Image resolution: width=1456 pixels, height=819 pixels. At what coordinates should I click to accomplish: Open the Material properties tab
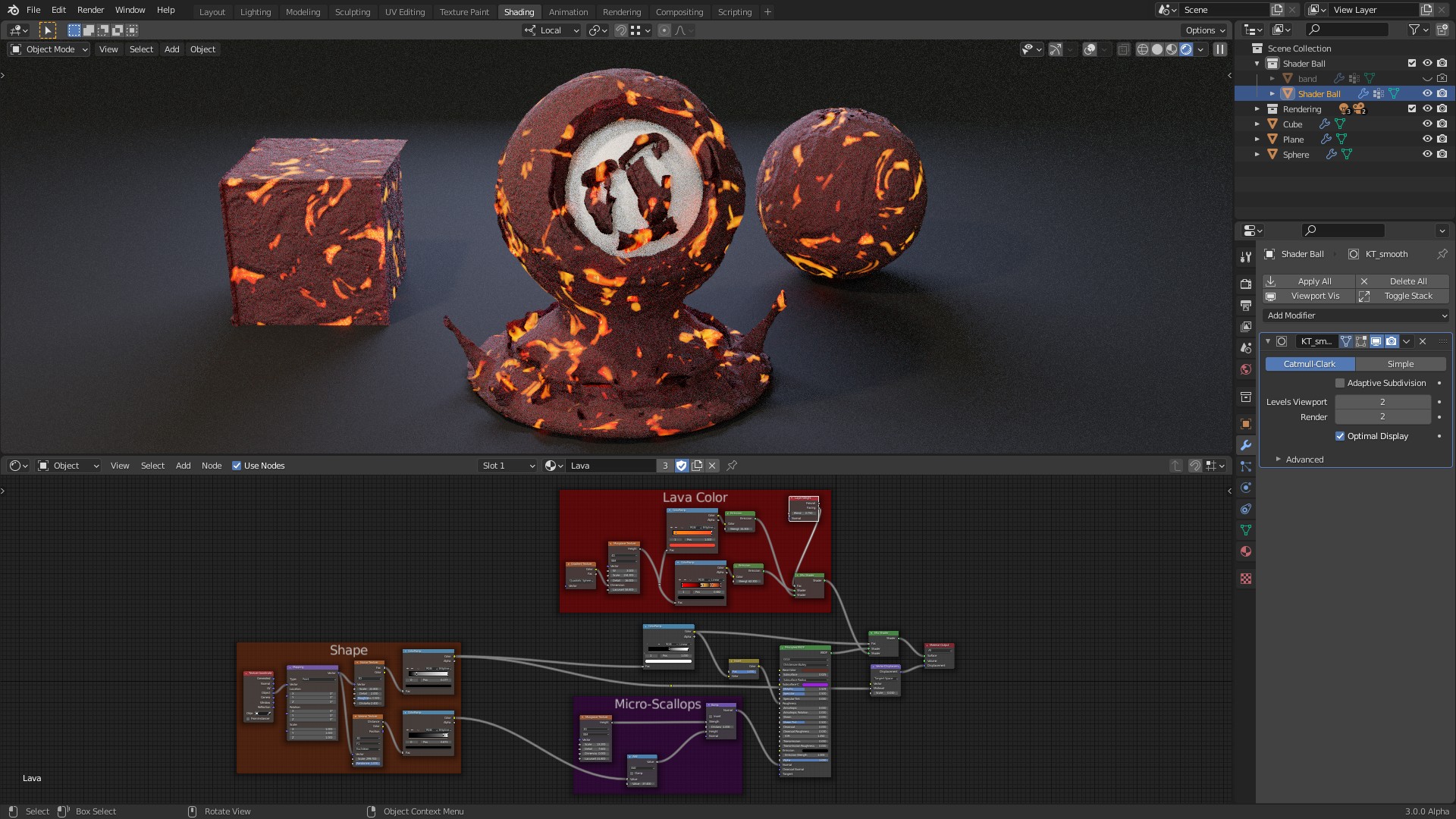tap(1245, 551)
